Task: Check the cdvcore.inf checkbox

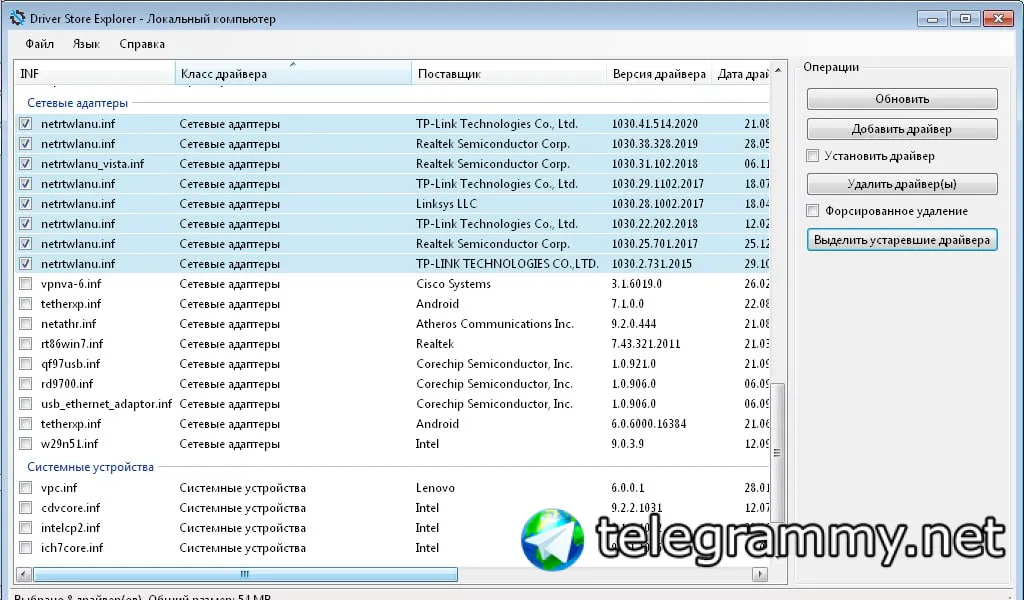Action: click(x=25, y=508)
